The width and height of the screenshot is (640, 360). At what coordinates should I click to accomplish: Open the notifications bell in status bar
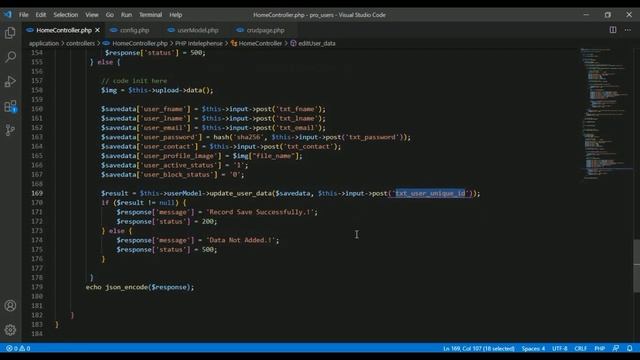coord(629,348)
